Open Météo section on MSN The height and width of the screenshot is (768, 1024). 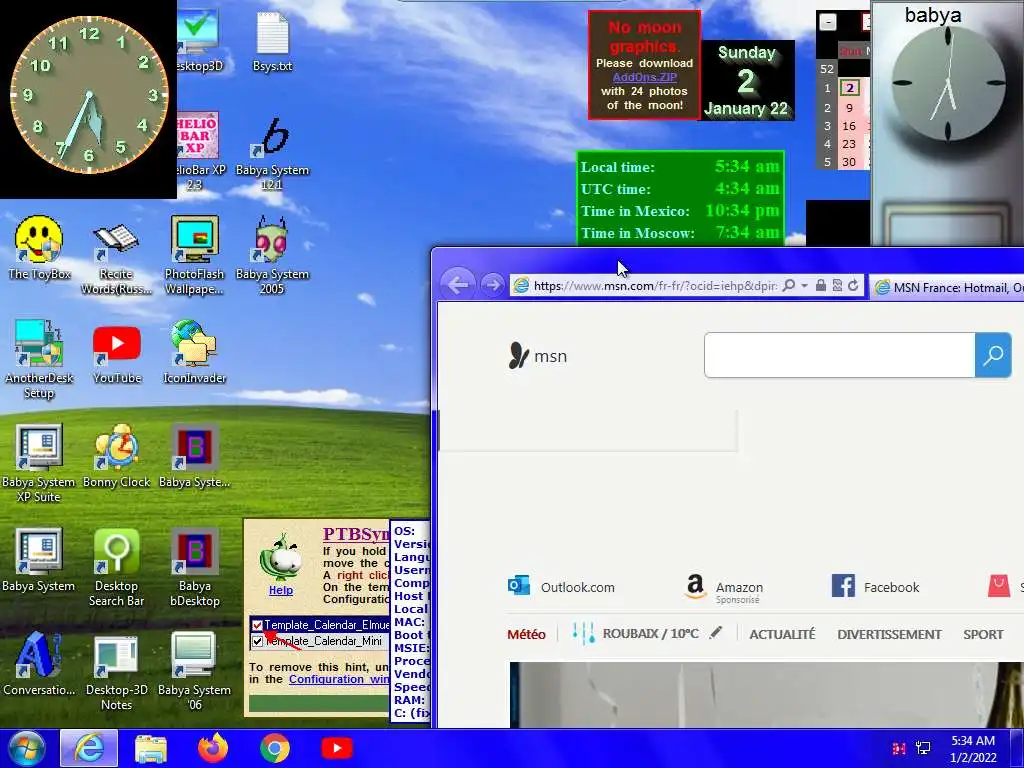pyautogui.click(x=526, y=634)
